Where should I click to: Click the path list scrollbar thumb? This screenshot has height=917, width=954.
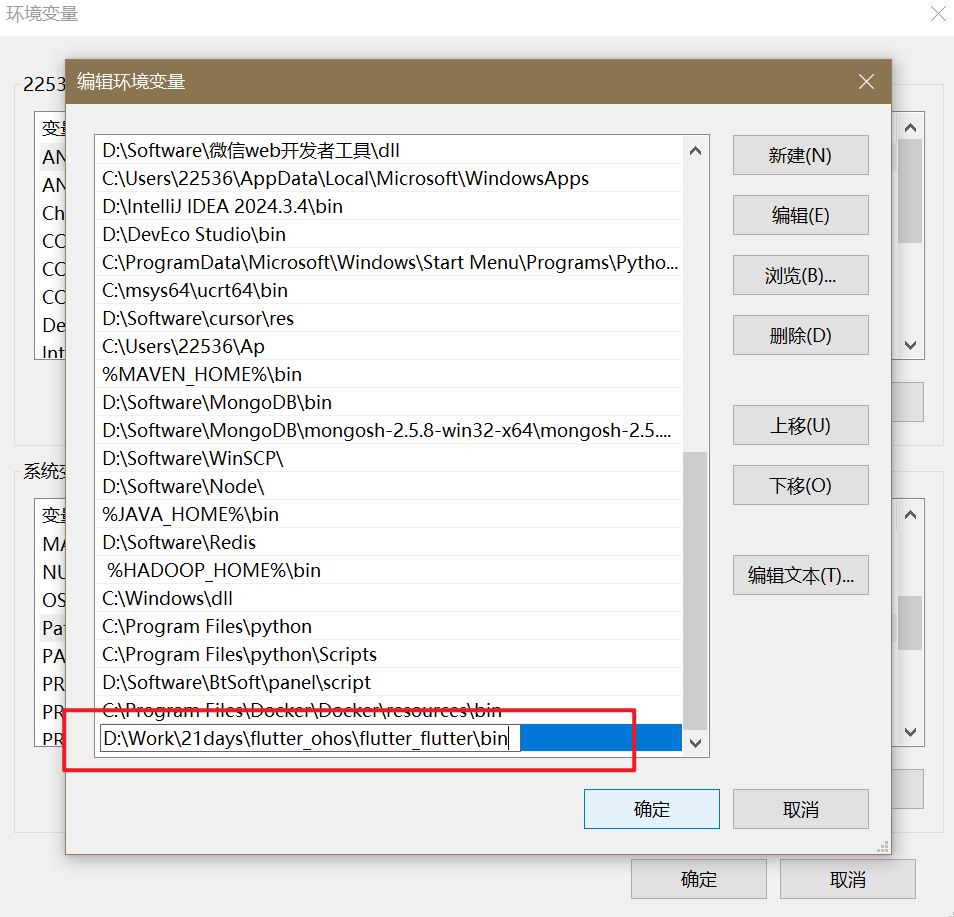(x=695, y=590)
